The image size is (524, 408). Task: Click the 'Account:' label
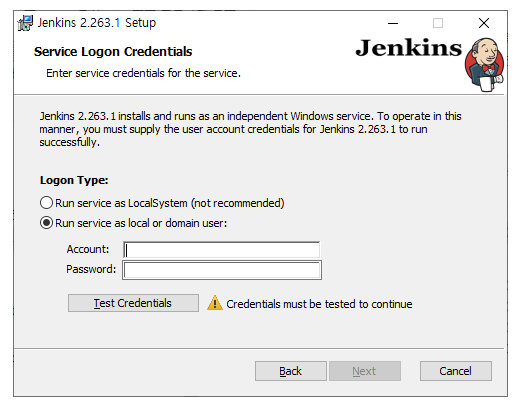(x=88, y=249)
